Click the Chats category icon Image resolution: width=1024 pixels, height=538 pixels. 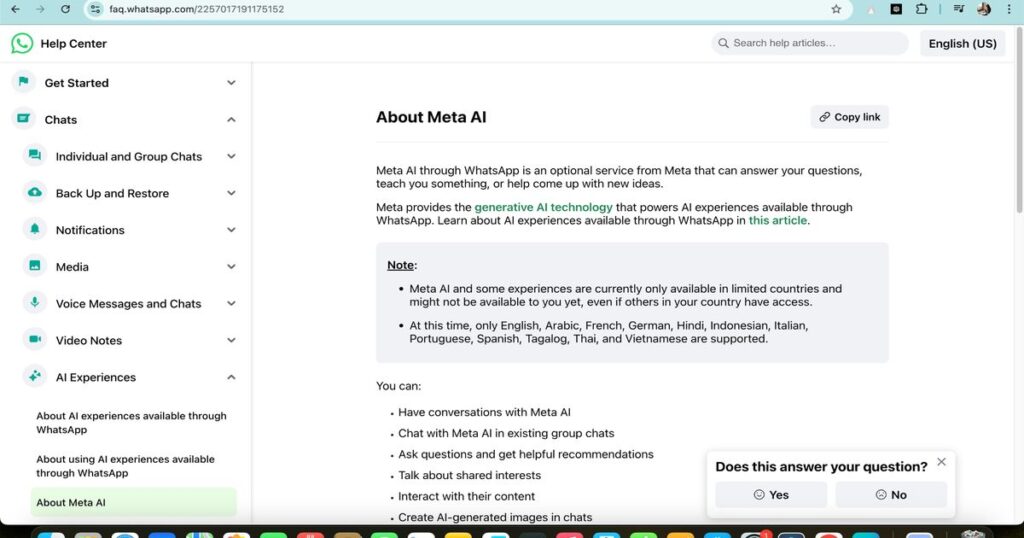coord(24,118)
